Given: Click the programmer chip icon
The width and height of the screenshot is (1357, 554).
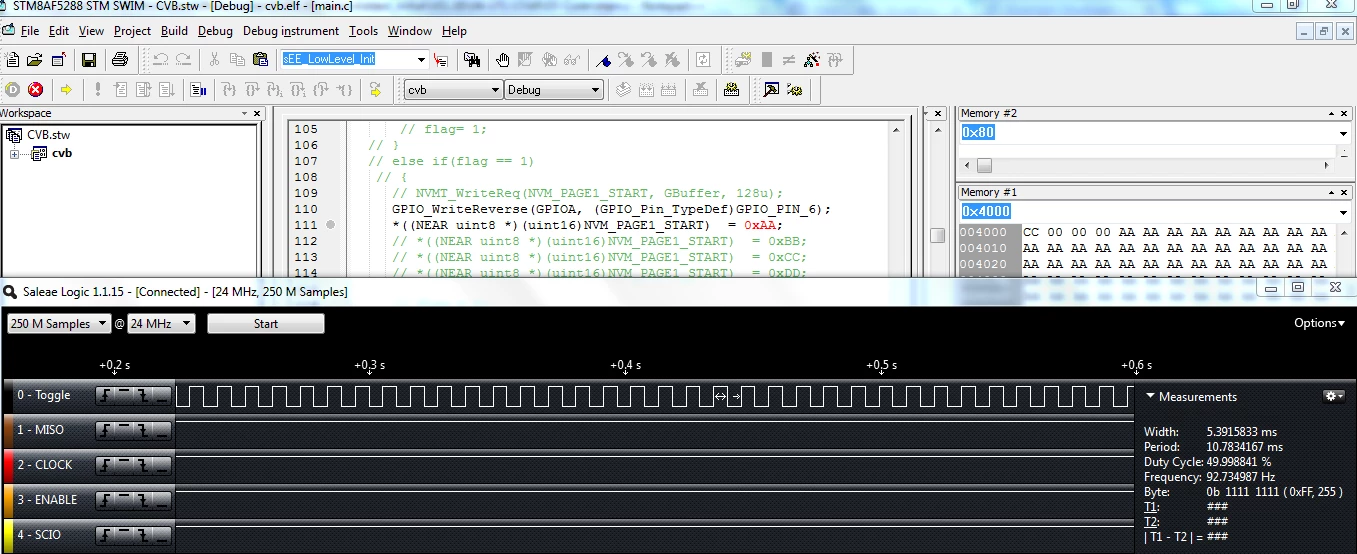Looking at the screenshot, I should [732, 90].
